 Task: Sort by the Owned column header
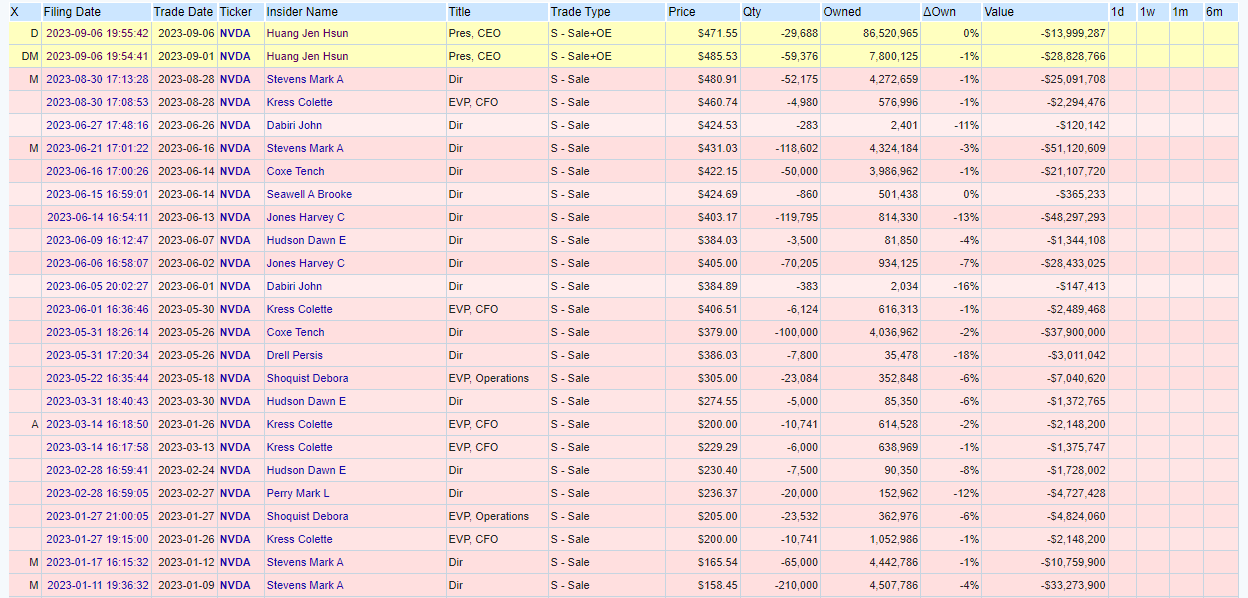coord(842,12)
